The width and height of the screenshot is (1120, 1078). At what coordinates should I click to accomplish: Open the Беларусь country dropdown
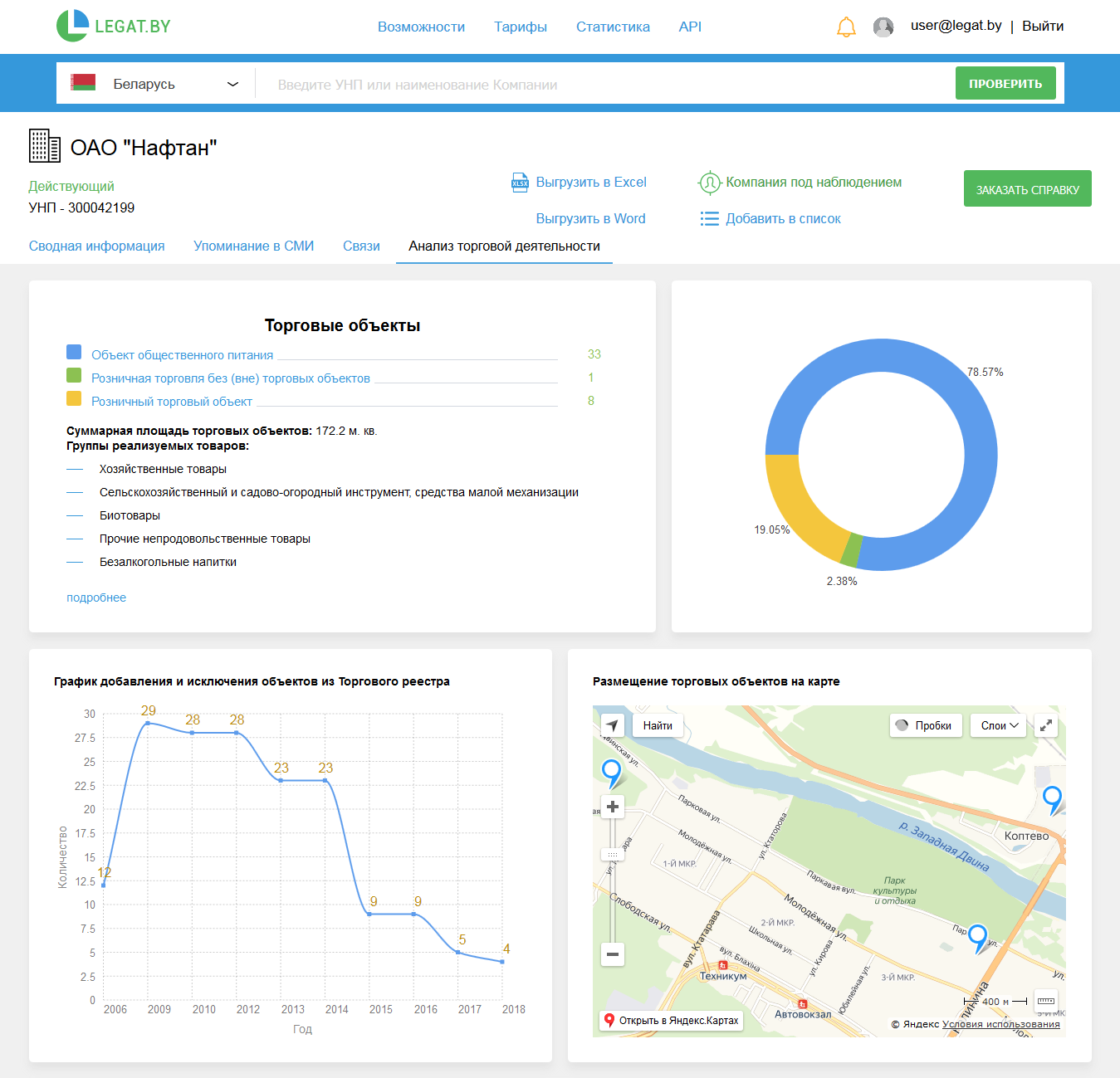point(155,84)
